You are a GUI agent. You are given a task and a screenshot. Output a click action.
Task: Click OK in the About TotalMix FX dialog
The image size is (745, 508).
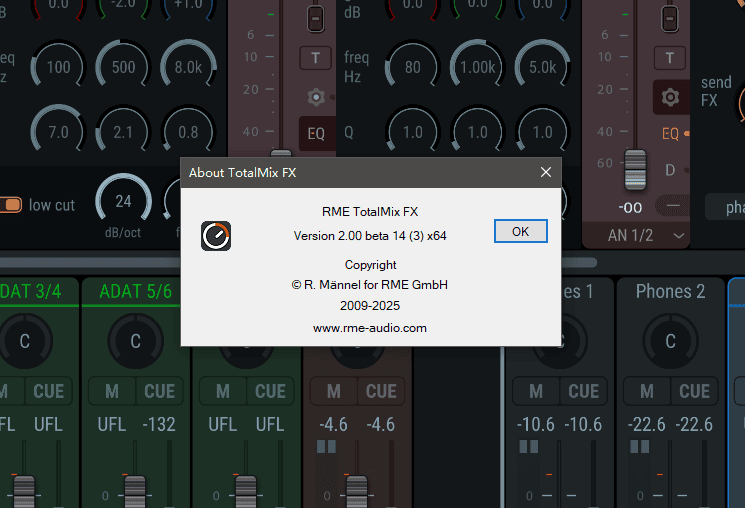click(520, 231)
